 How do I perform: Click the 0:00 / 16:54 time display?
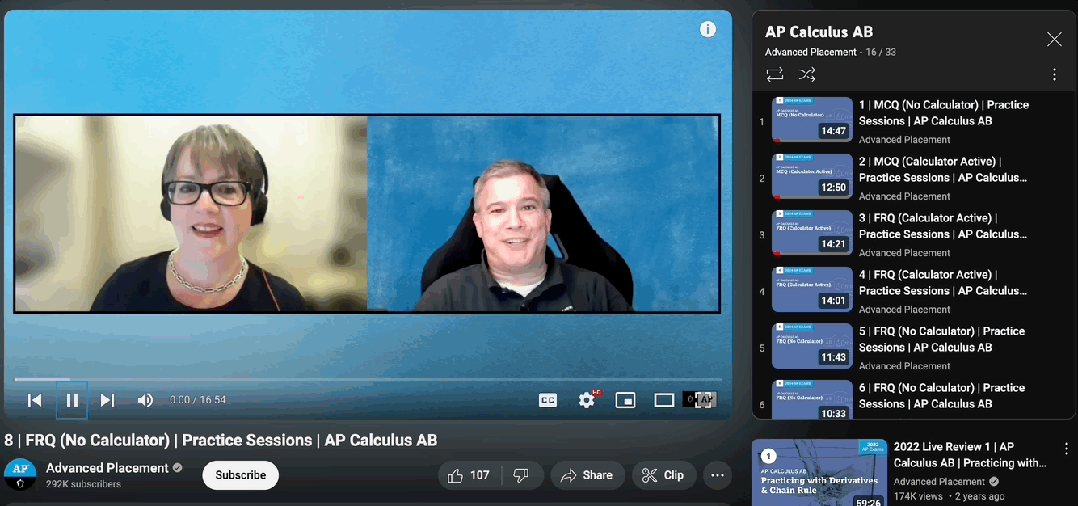(x=197, y=400)
